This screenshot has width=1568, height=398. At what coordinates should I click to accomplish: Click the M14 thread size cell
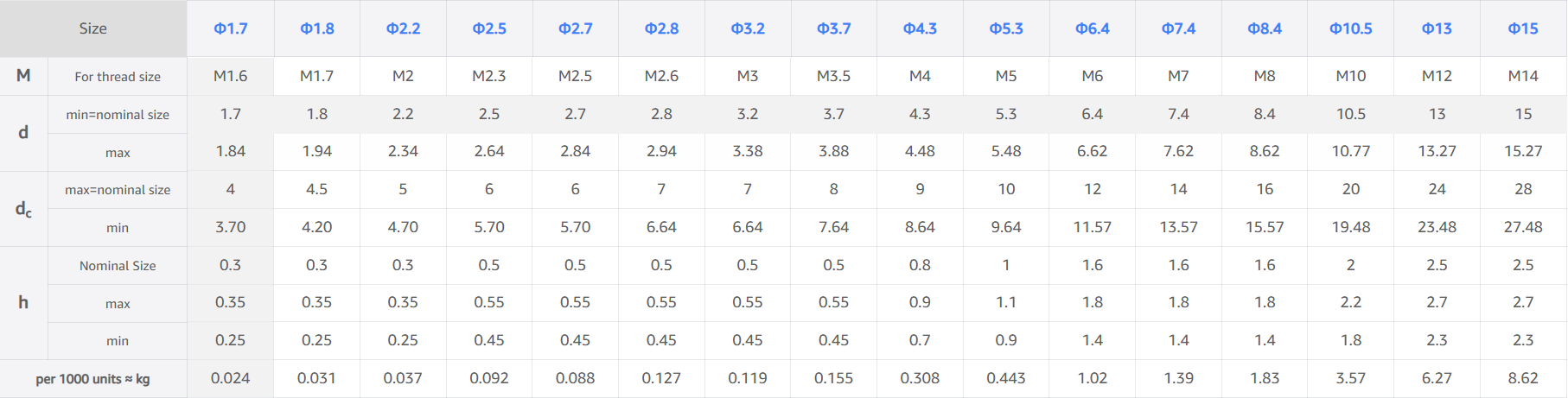1523,76
